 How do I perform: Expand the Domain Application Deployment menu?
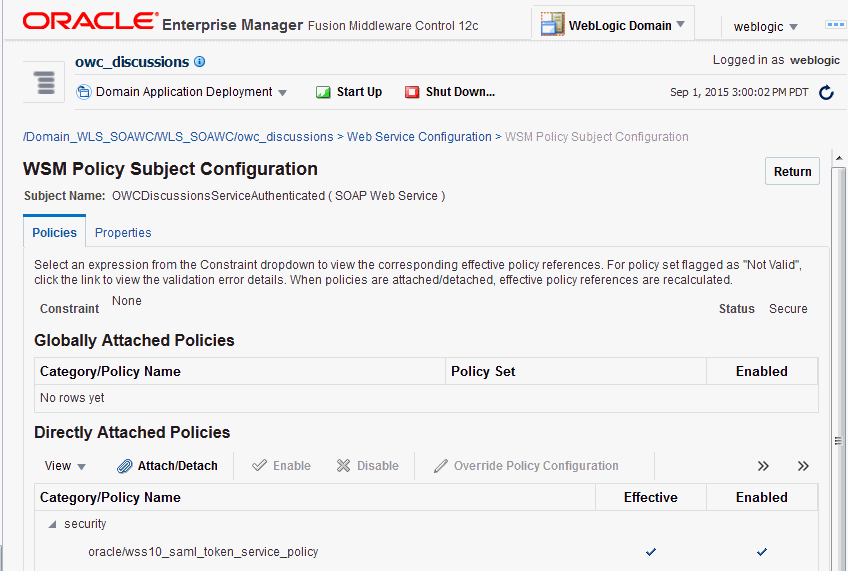click(183, 92)
